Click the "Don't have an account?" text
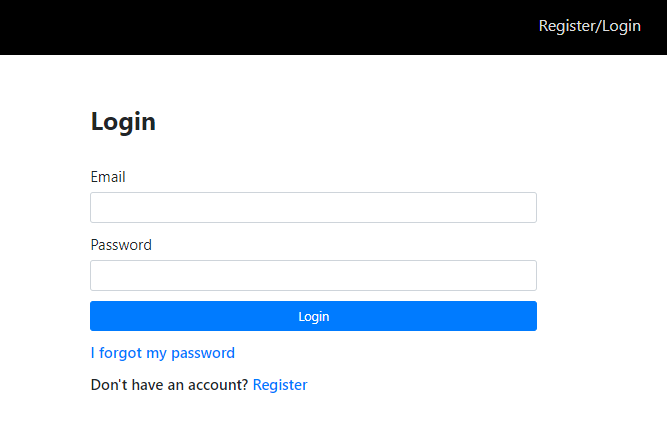Image resolution: width=667 pixels, height=421 pixels. 169,385
